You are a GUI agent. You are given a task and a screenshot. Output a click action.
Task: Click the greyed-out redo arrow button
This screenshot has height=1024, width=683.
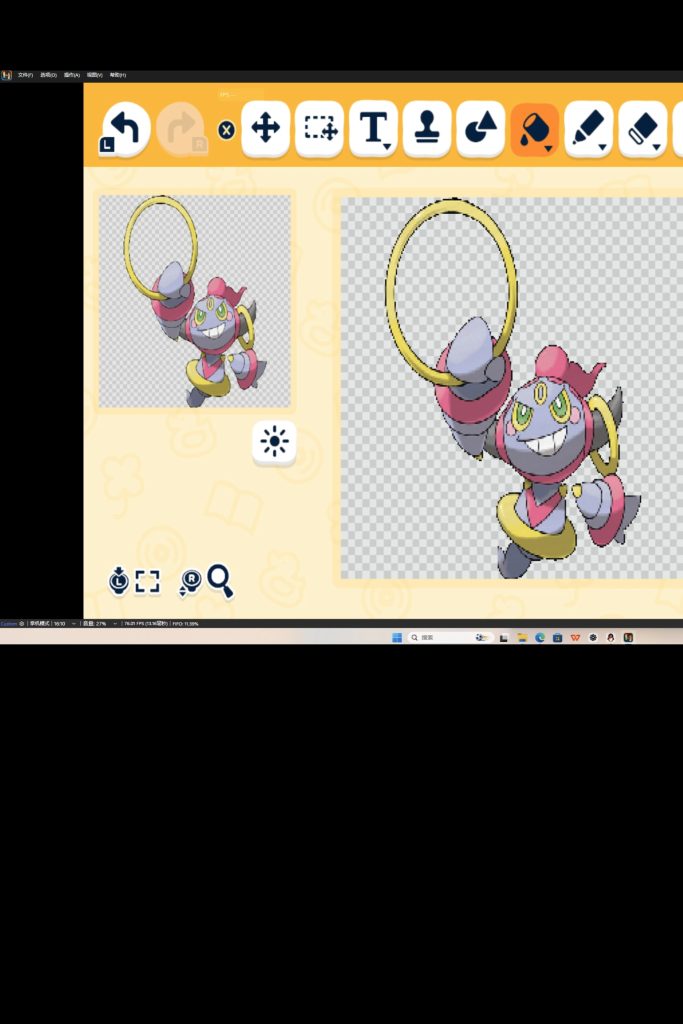pos(182,129)
